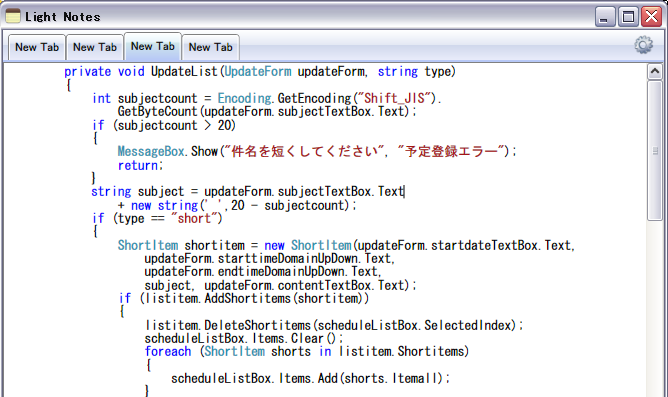Screen dimensions: 668x397
Task: Switch to the fourth New Tab
Action: pyautogui.click(x=211, y=47)
